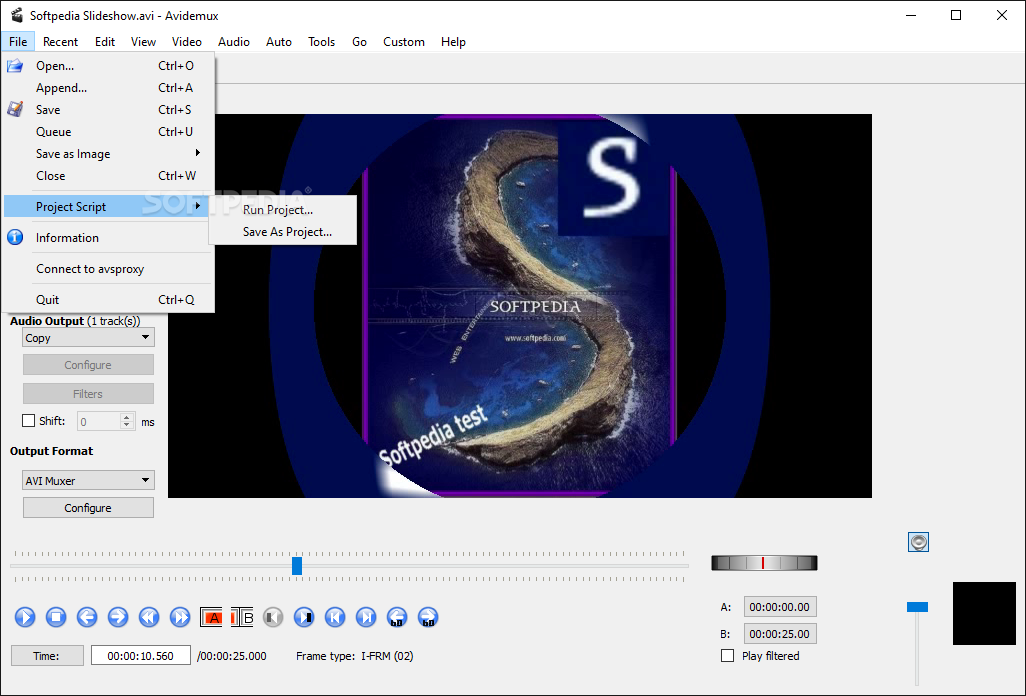Click the current time input field
This screenshot has height=696, width=1026.
141,655
